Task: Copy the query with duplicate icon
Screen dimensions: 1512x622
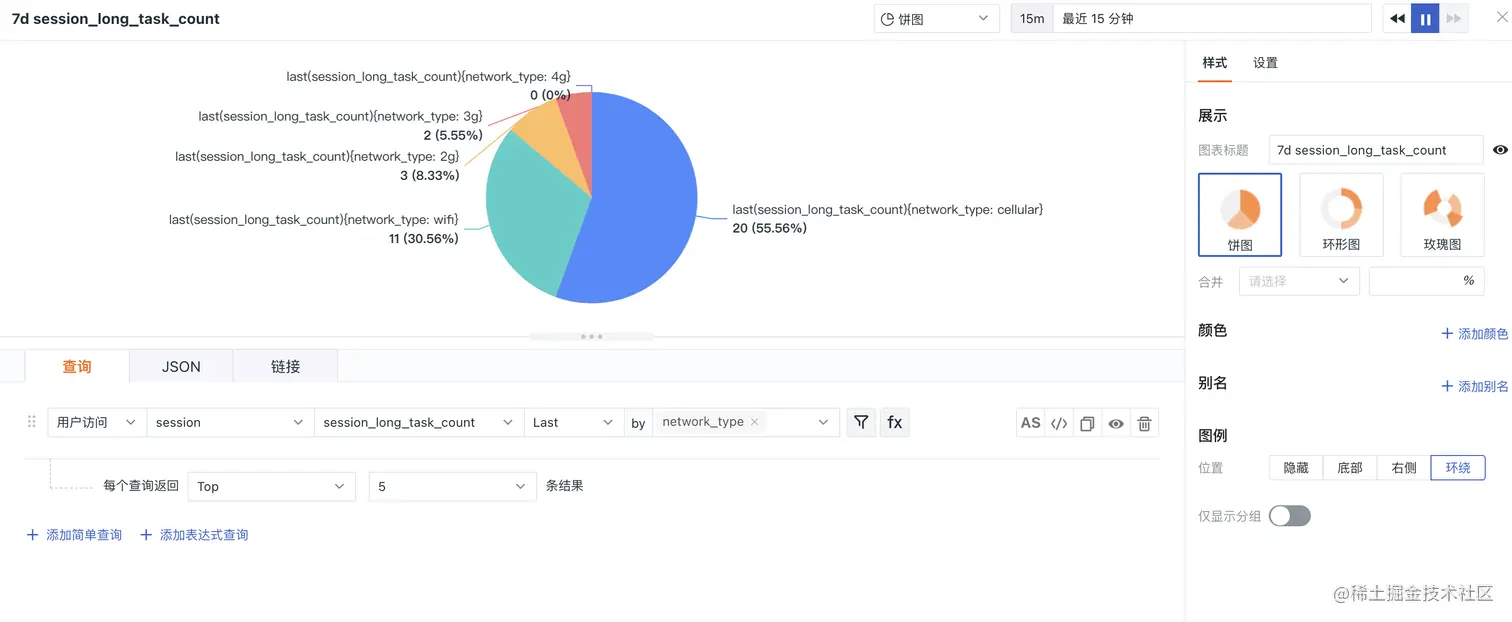Action: [1087, 423]
